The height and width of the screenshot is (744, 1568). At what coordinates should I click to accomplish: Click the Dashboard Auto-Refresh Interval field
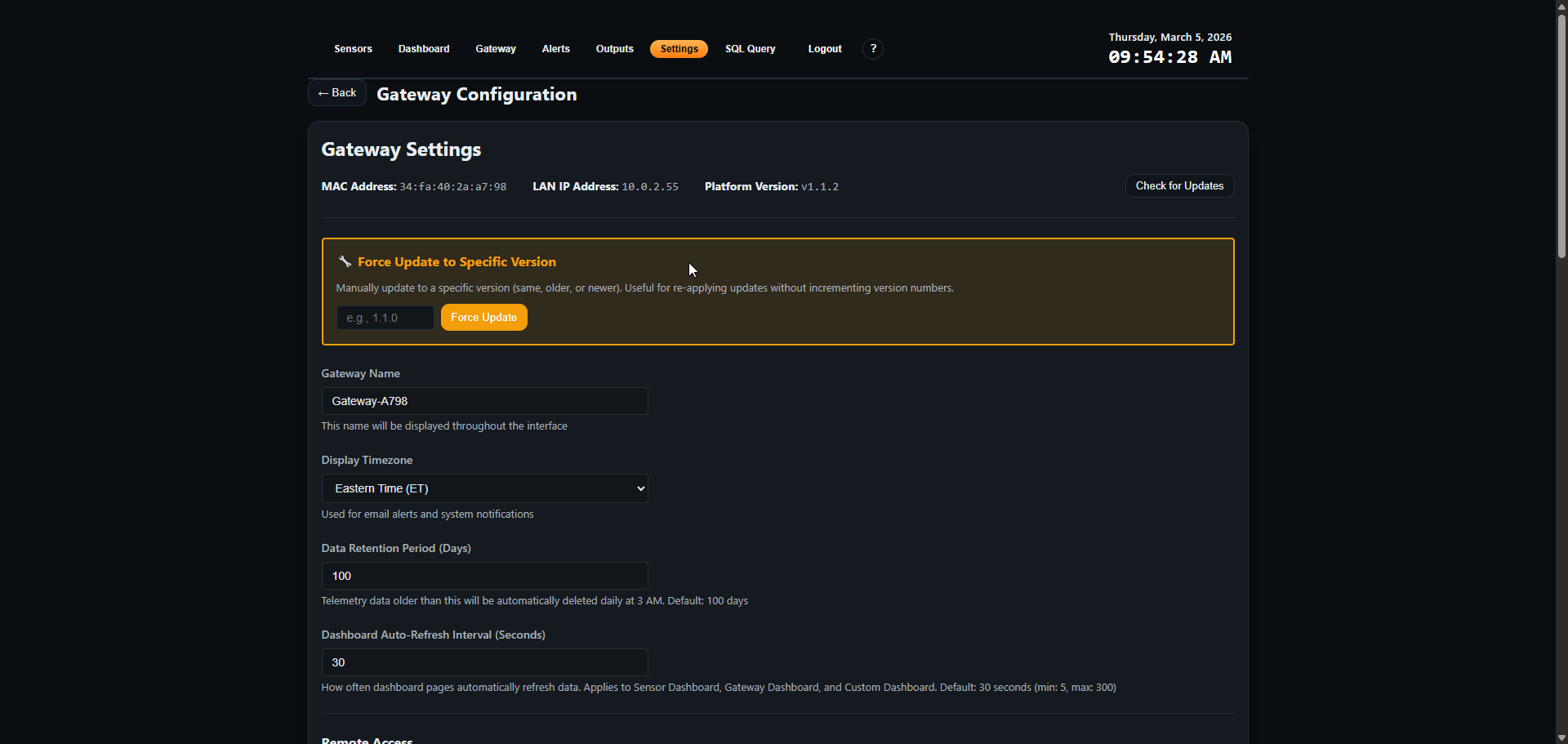[484, 662]
